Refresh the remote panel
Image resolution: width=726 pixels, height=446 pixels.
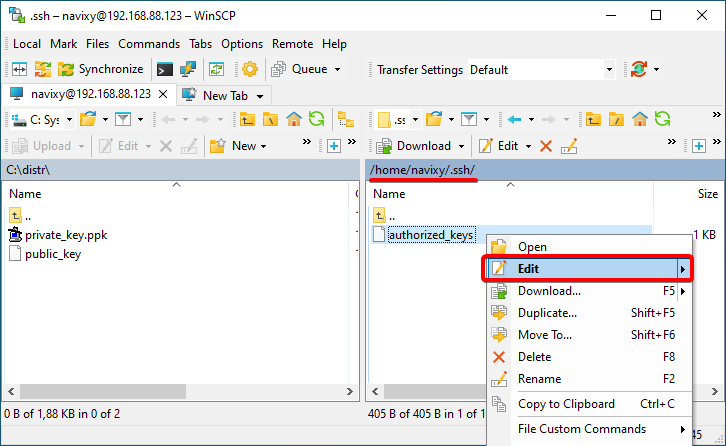click(663, 119)
